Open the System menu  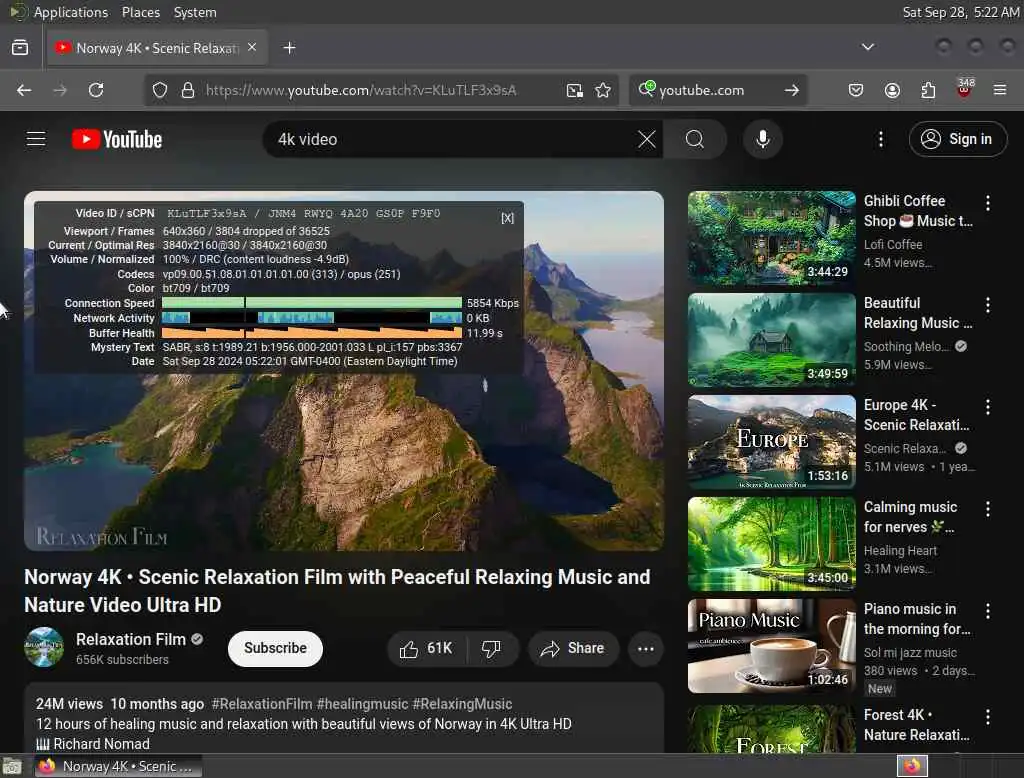[x=195, y=12]
